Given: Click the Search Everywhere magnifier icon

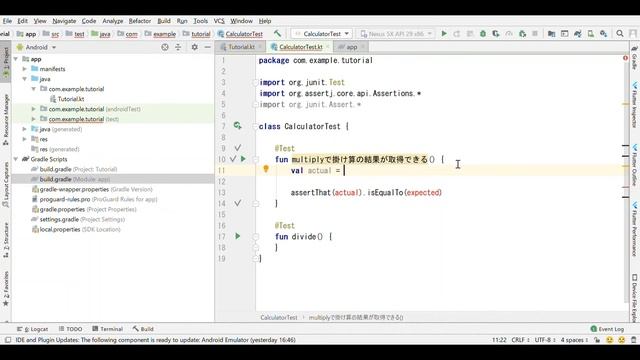Looking at the screenshot, I should coord(620,33).
